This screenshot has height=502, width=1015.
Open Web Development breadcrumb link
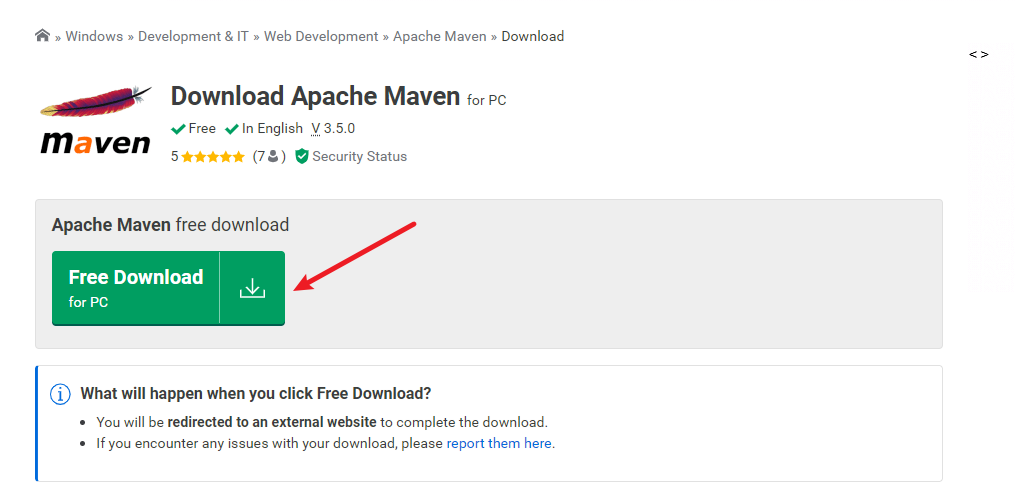coord(320,36)
